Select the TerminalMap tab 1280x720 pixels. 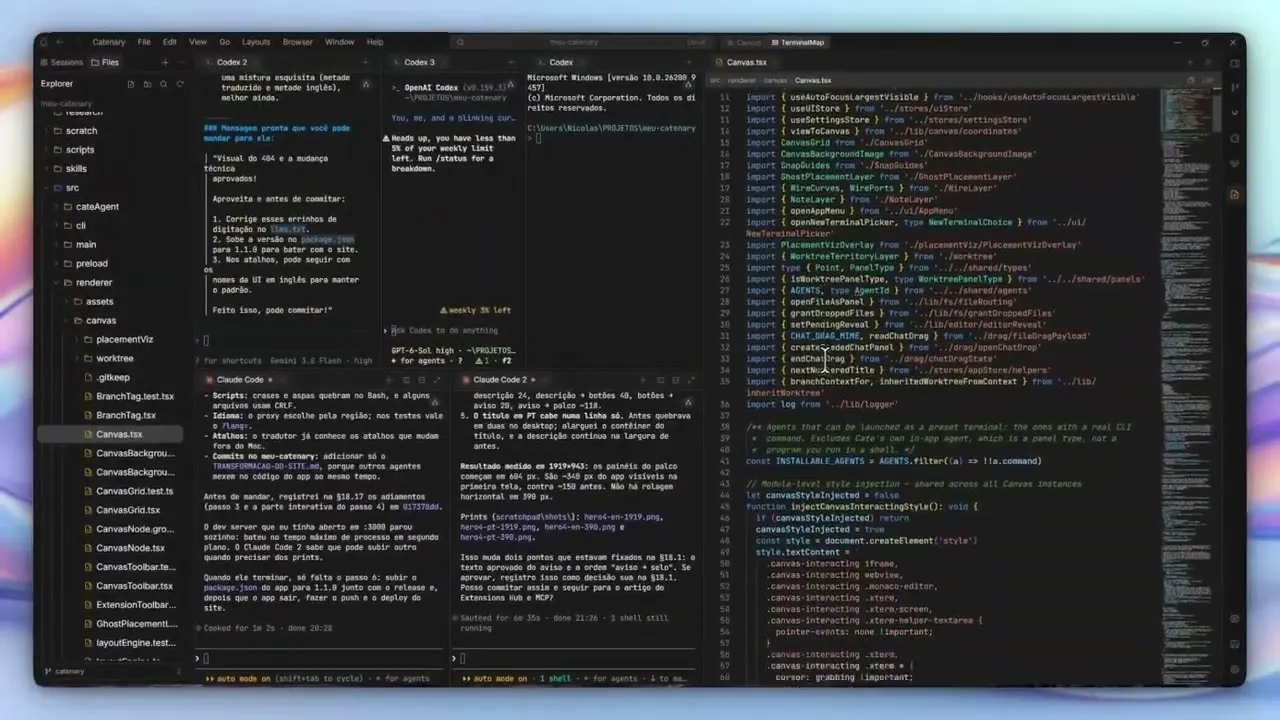[x=797, y=43]
